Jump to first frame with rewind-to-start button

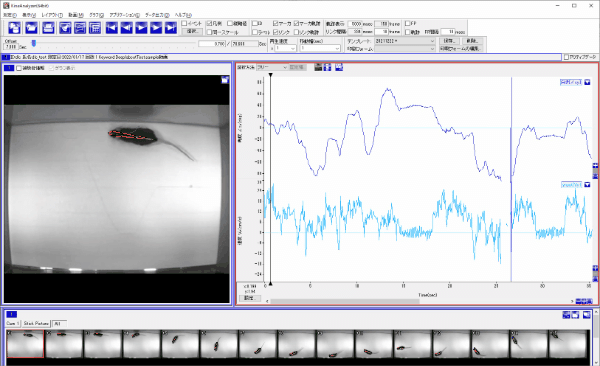point(112,28)
